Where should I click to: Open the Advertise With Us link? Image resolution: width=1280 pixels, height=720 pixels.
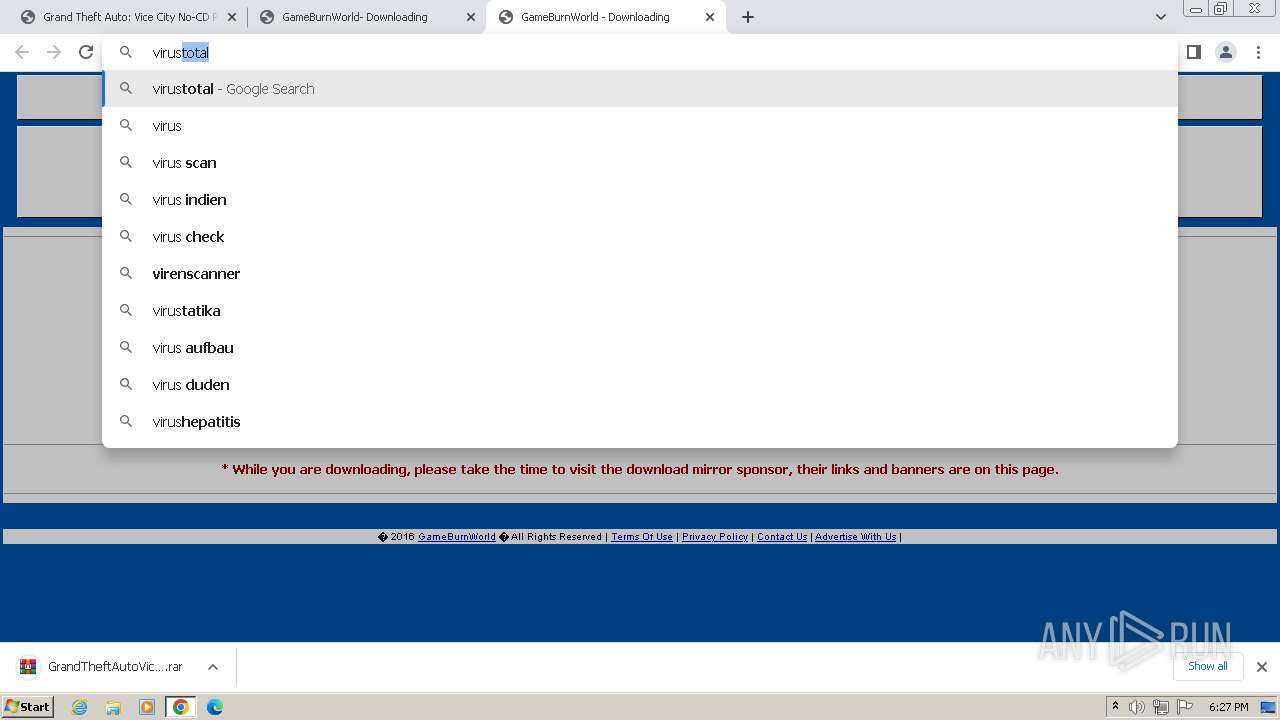click(x=856, y=537)
